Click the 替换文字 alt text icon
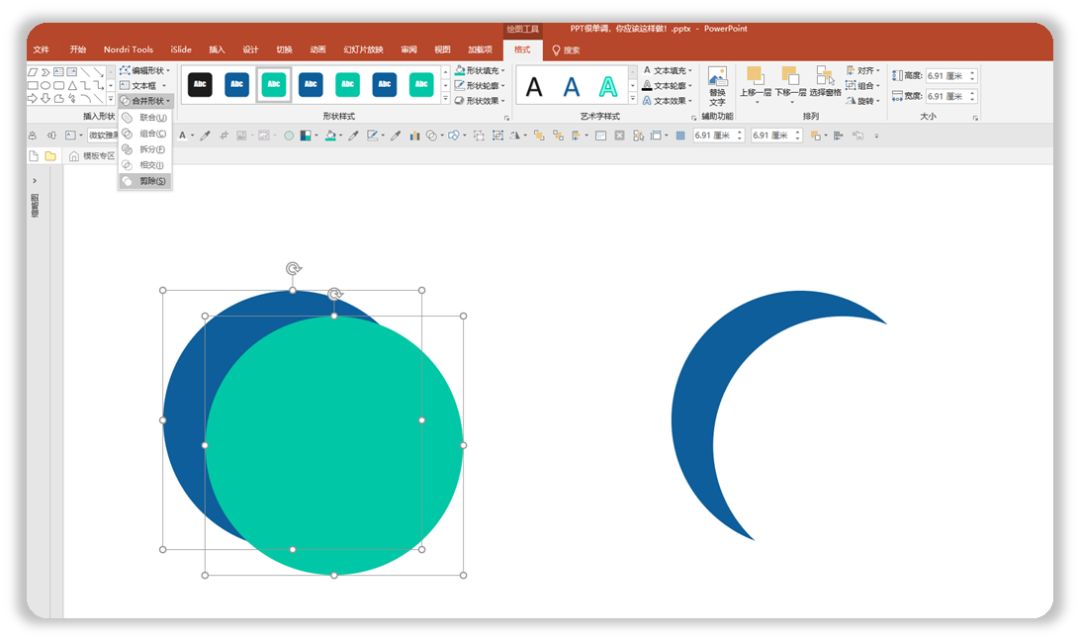This screenshot has width=1080, height=641. tap(717, 86)
